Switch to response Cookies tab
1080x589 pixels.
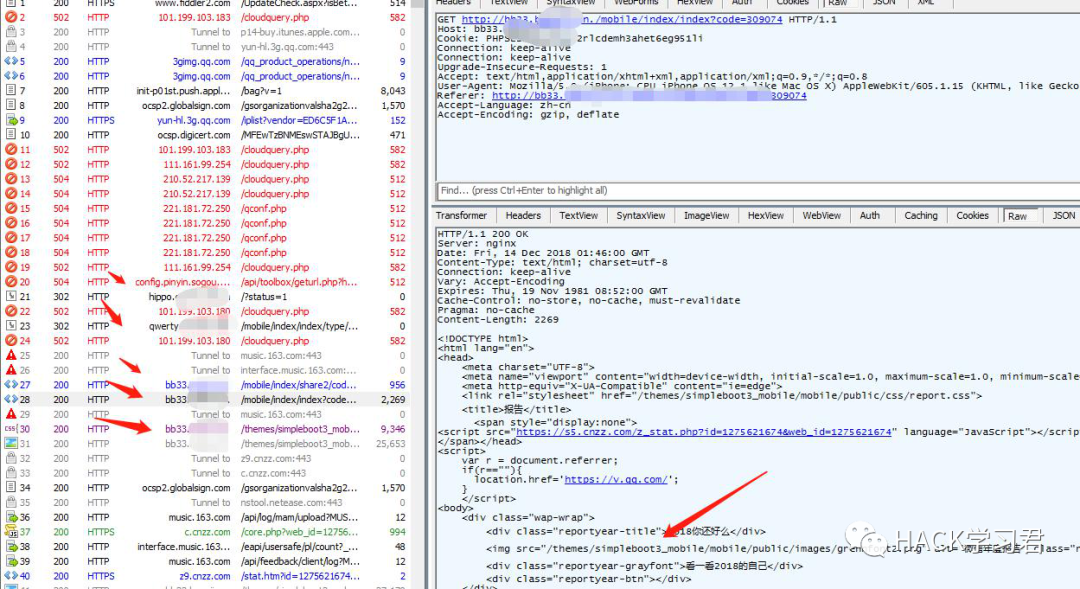(973, 216)
